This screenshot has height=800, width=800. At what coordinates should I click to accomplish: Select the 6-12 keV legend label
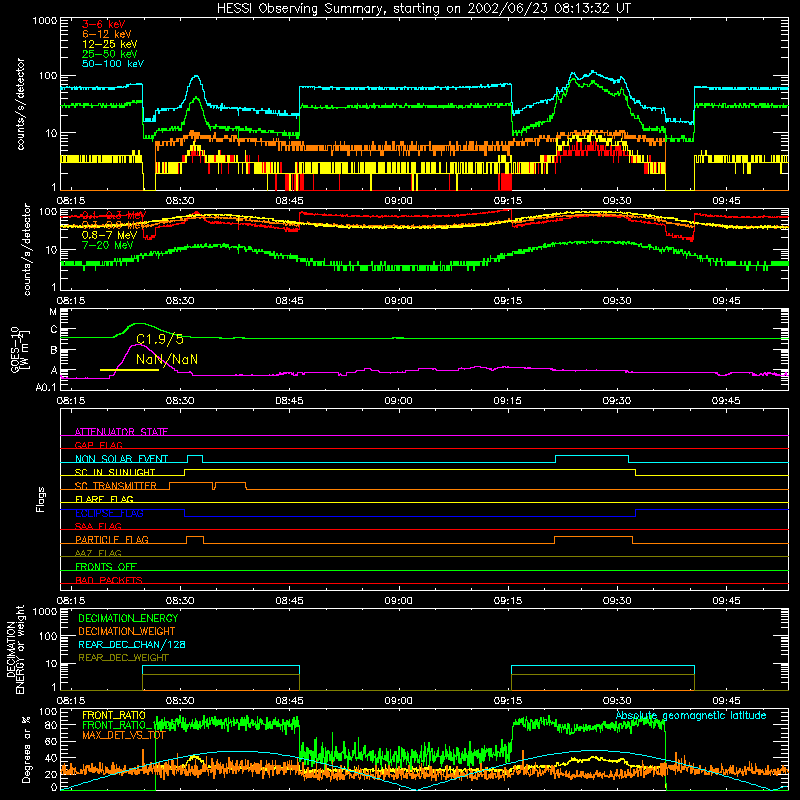pos(107,34)
